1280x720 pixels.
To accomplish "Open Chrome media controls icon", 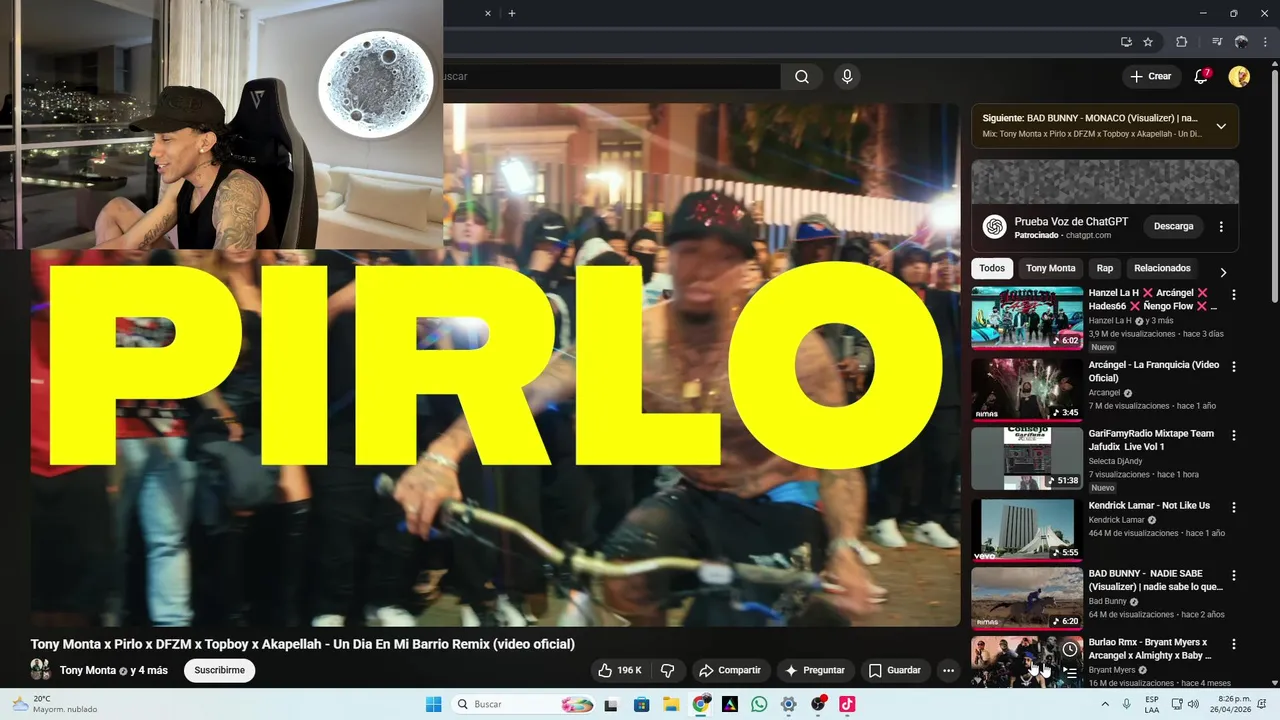I will click(1217, 42).
